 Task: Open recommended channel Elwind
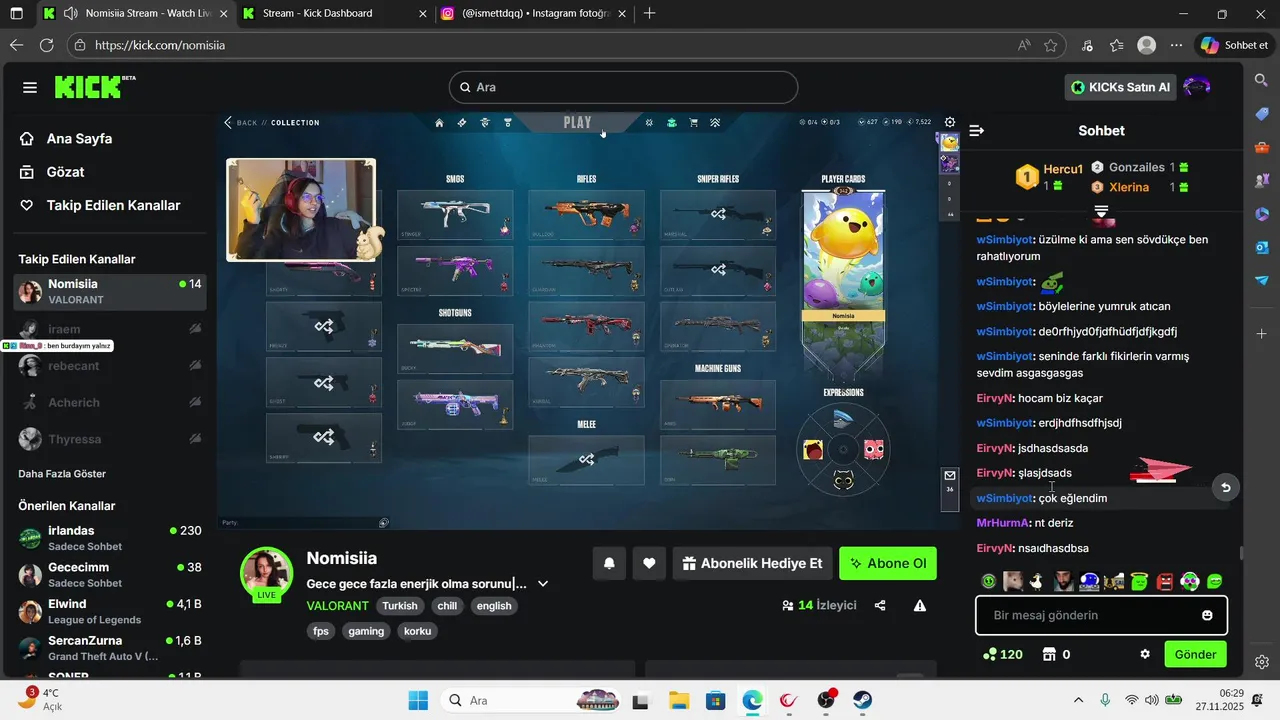tap(110, 611)
